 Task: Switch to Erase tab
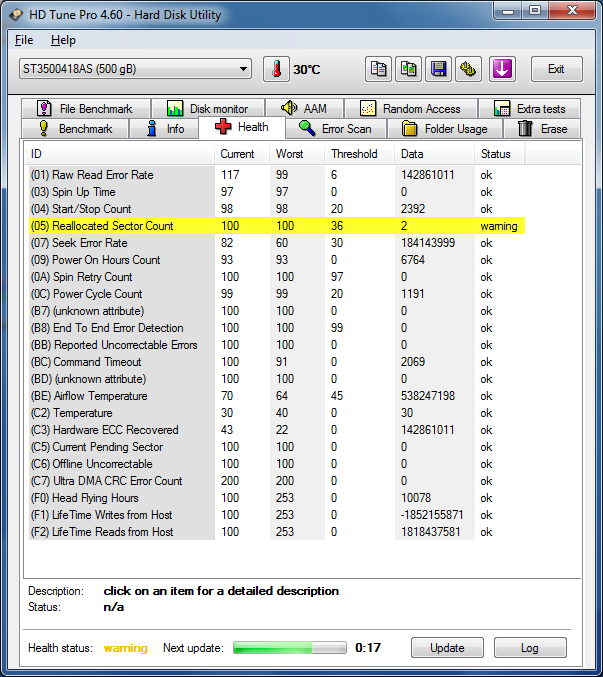542,129
